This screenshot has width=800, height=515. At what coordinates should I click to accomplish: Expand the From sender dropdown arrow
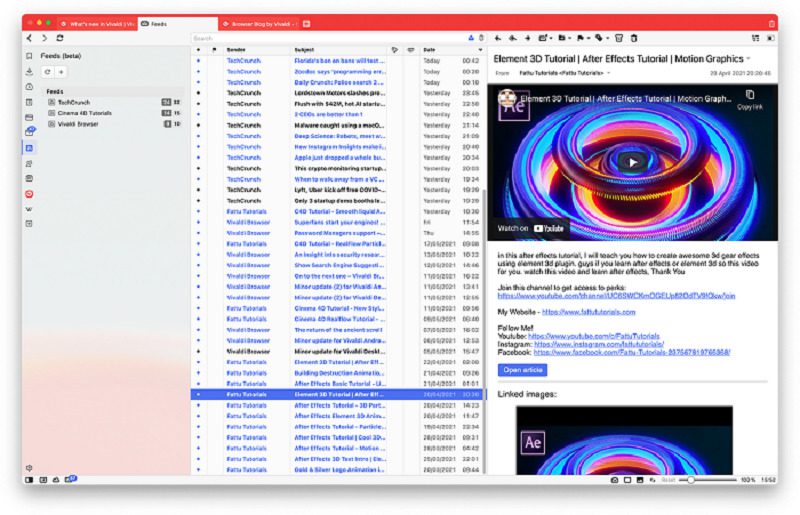(608, 73)
